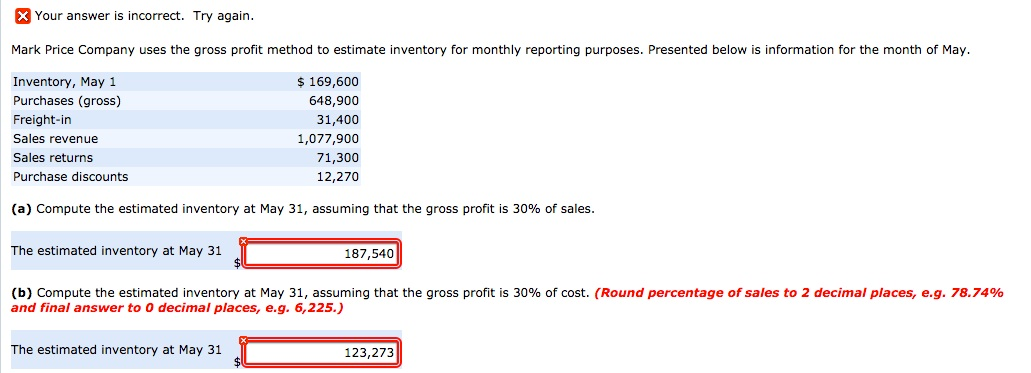Screen dimensions: 1031x373
Task: Click the 'Sales revenue' row label
Action: (x=55, y=139)
